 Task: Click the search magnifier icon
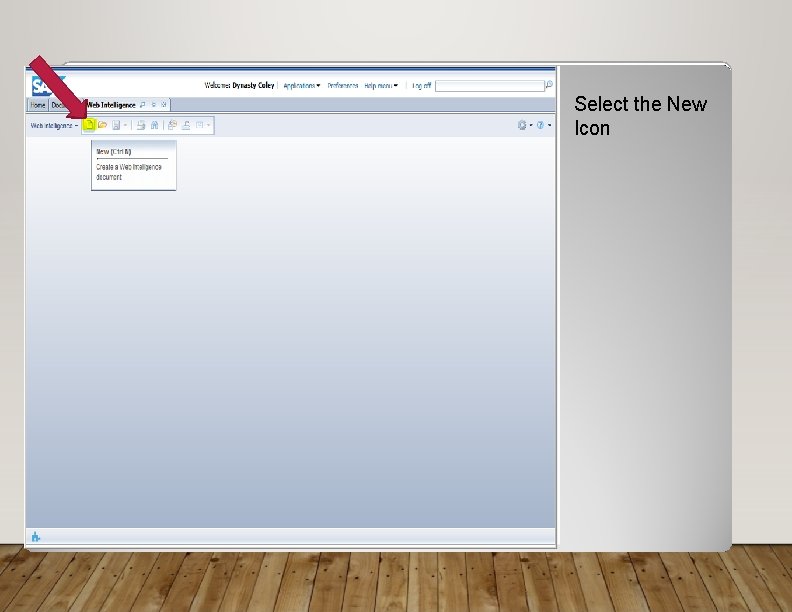tap(549, 85)
